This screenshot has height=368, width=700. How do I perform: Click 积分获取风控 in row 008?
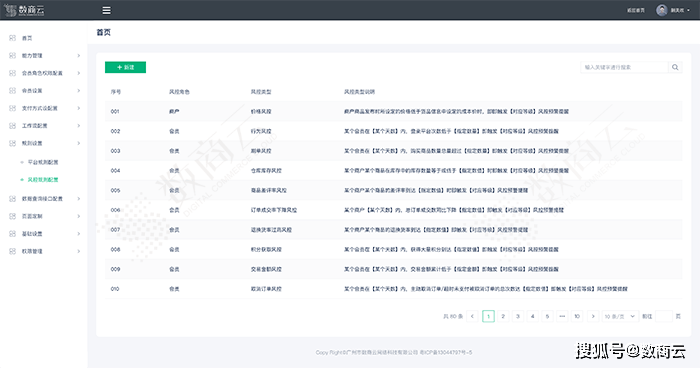point(266,249)
